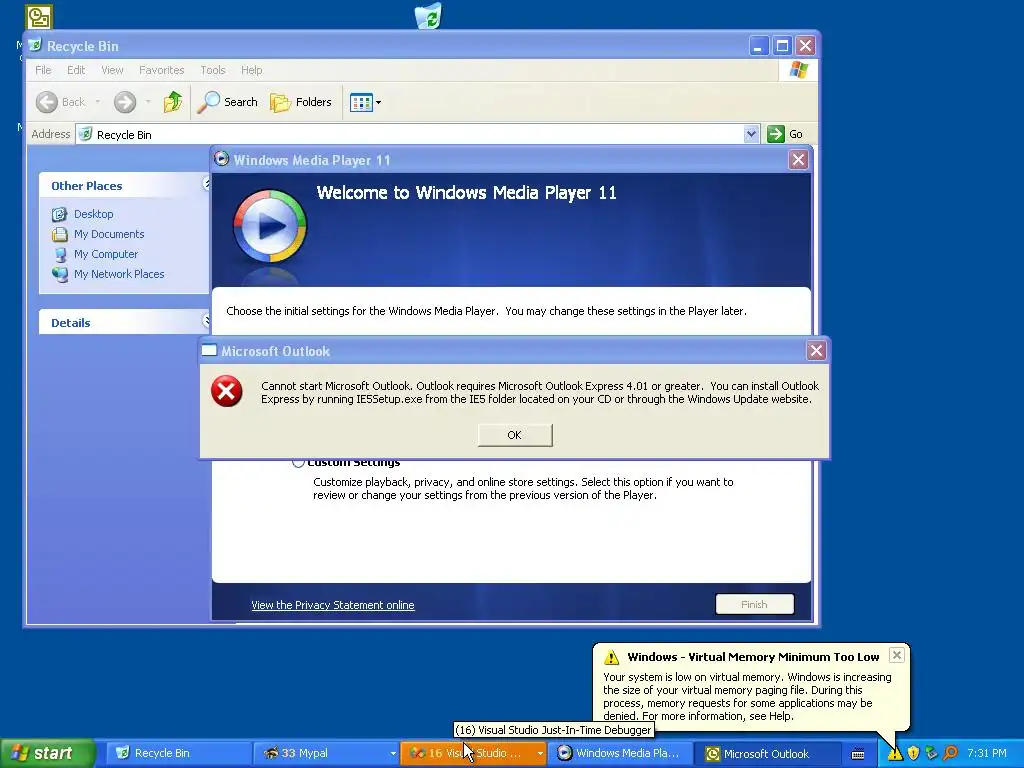This screenshot has height=768, width=1024.
Task: Open the Favorites menu in Recycle Bin
Action: 161,70
